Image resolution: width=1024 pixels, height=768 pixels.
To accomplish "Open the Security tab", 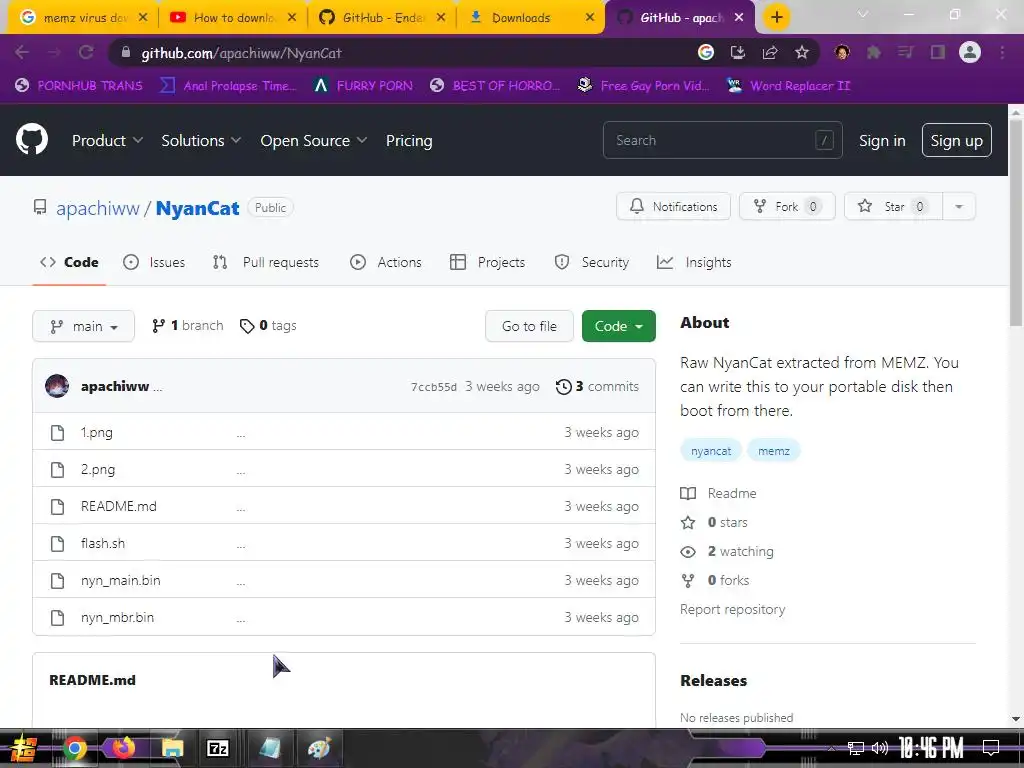I will (592, 263).
